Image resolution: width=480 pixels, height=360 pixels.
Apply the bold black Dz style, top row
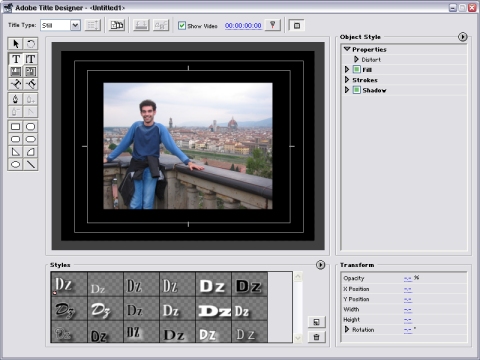point(249,284)
